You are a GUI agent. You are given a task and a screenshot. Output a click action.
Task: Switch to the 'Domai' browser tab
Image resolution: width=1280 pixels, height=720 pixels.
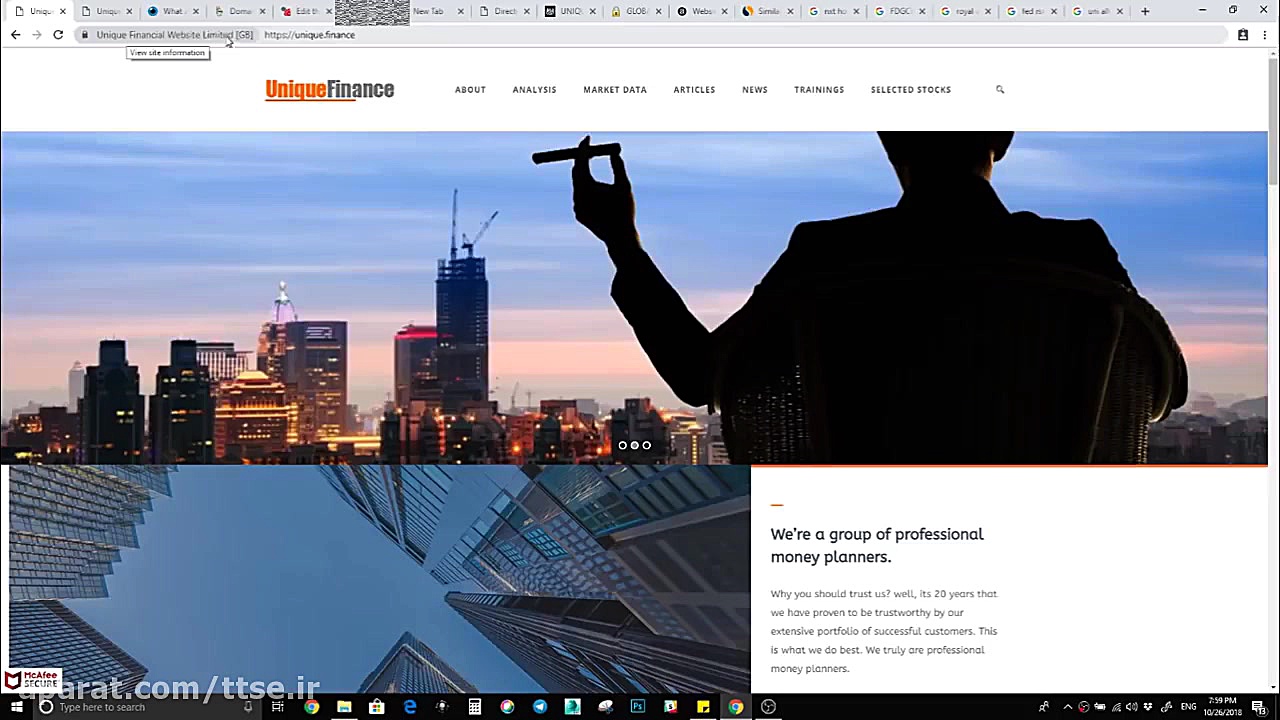[x=240, y=11]
